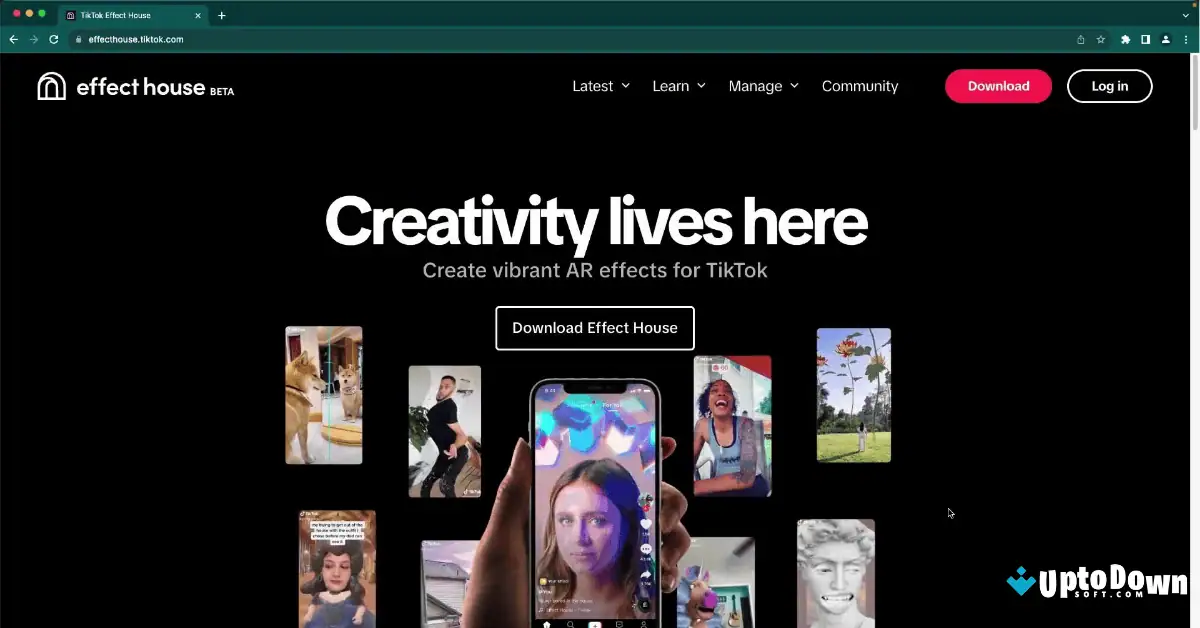Select the TikTok Effect House tab
1200x628 pixels.
(131, 15)
